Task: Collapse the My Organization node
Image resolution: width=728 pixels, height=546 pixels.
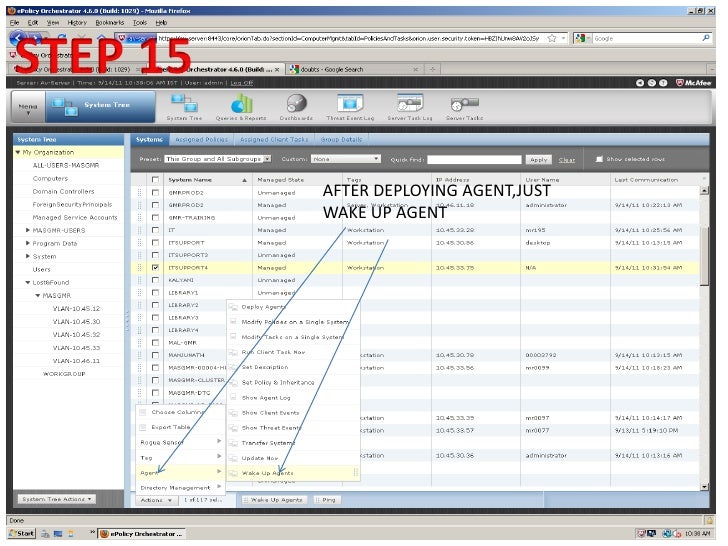Action: pyautogui.click(x=18, y=152)
